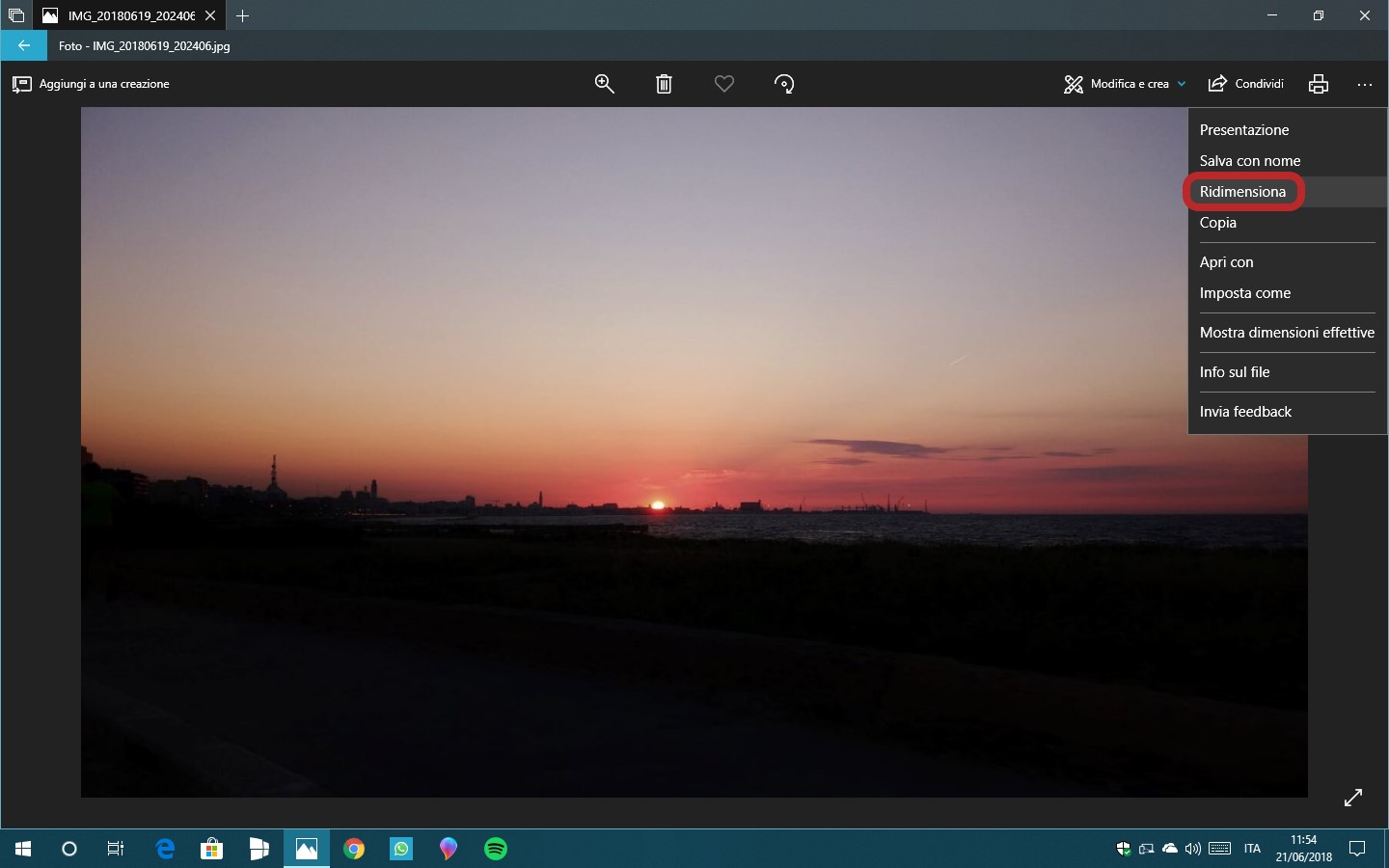1389x868 pixels.
Task: Add photo to favorites with heart icon
Action: point(724,84)
